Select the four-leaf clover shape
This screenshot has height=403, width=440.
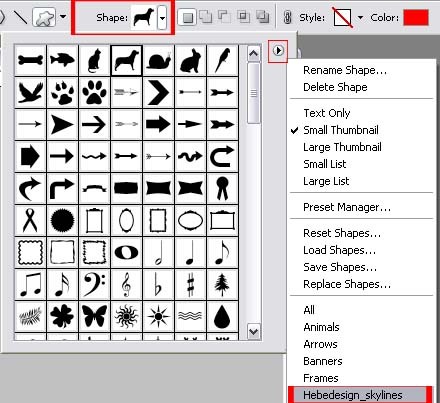(x=62, y=316)
